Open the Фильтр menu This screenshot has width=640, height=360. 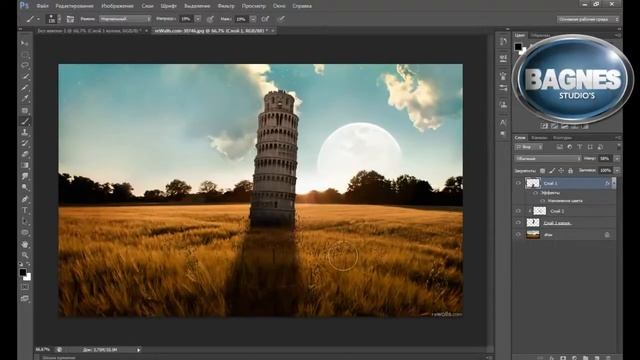click(x=226, y=6)
